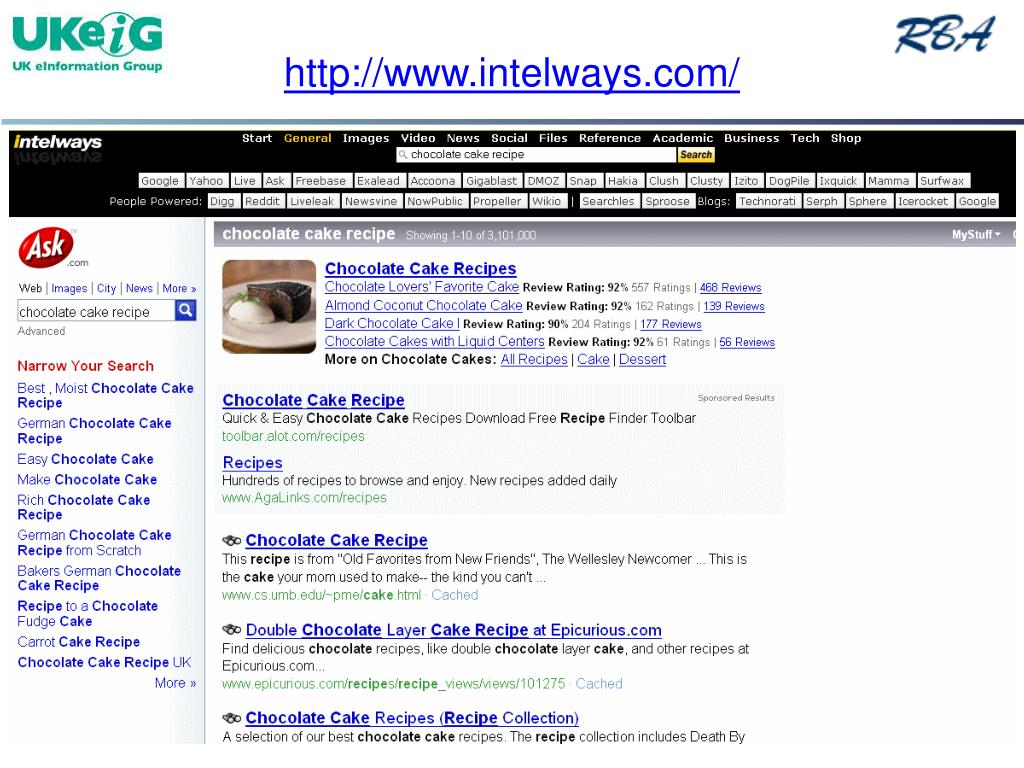Click Make Chocolate Cake suggestion

tap(87, 479)
